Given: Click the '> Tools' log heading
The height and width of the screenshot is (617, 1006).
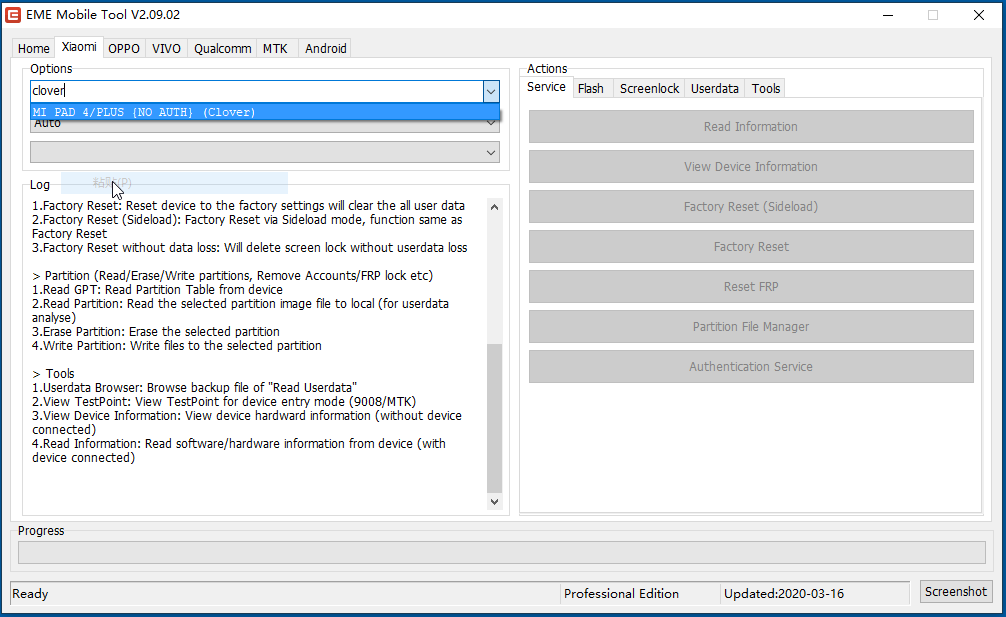Looking at the screenshot, I should (x=53, y=374).
